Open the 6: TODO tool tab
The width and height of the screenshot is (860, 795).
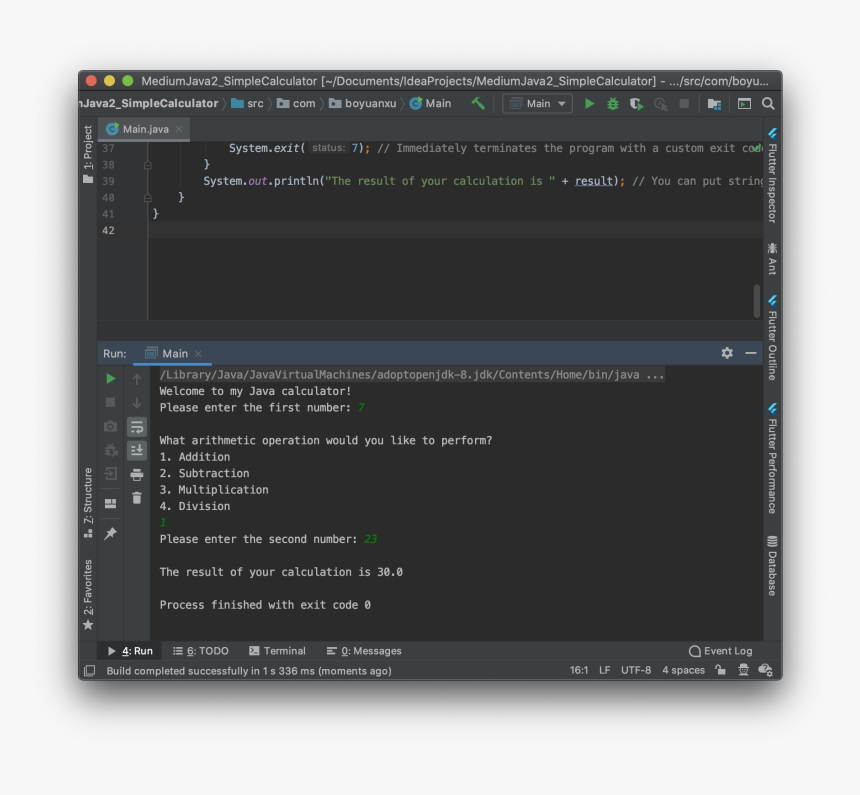(200, 651)
